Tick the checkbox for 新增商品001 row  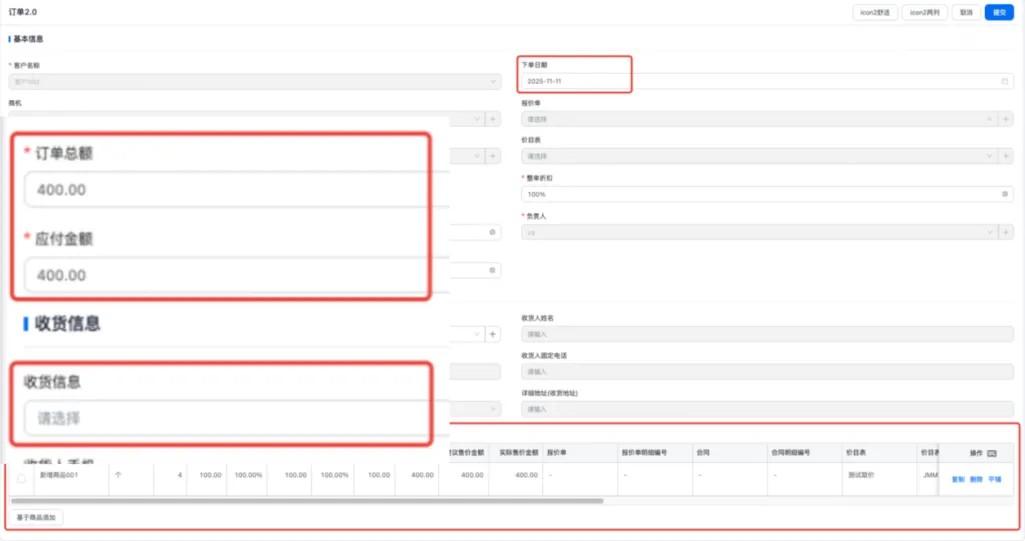click(22, 479)
